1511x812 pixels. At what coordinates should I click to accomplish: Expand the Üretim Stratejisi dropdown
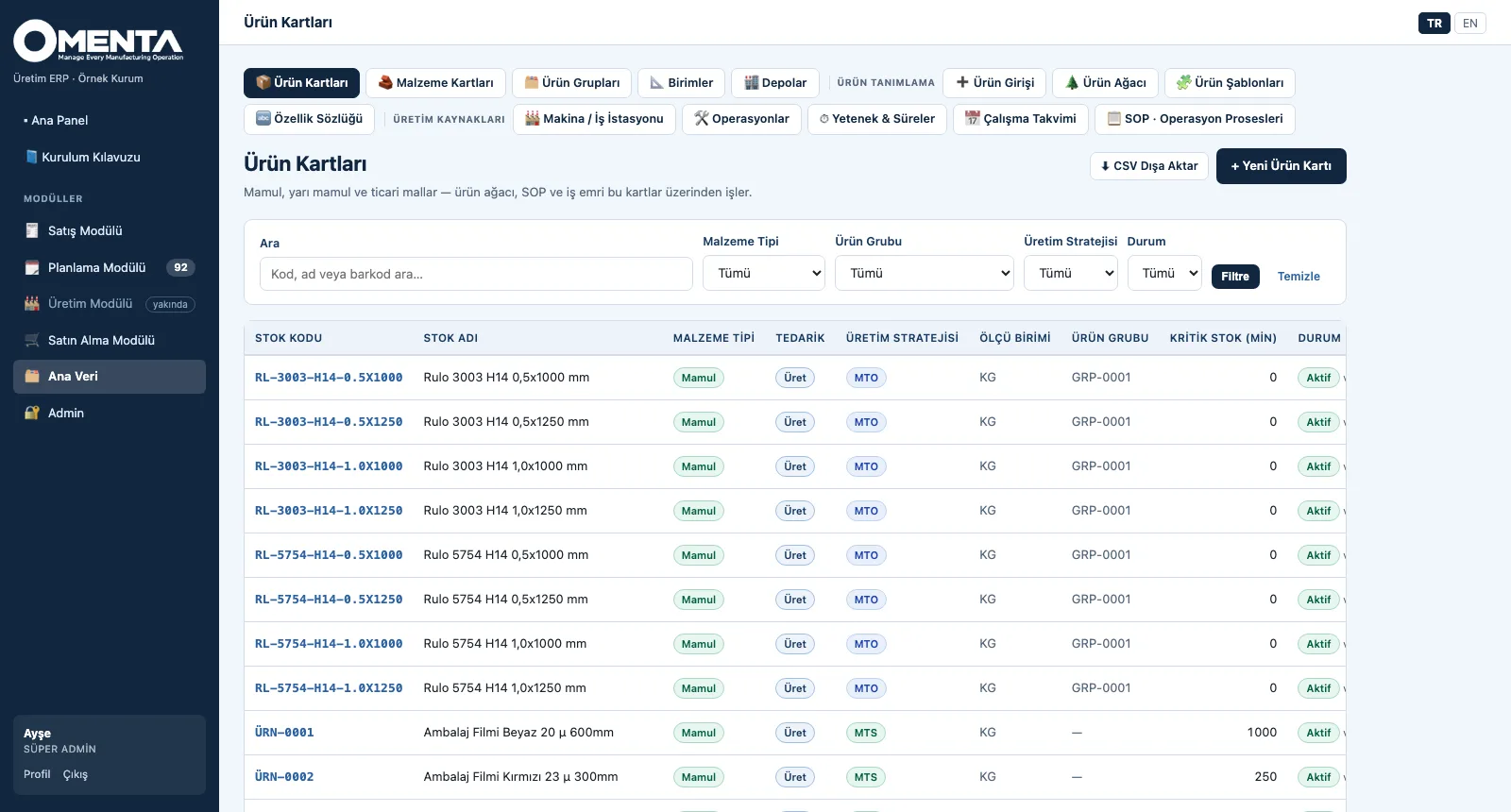(x=1071, y=273)
